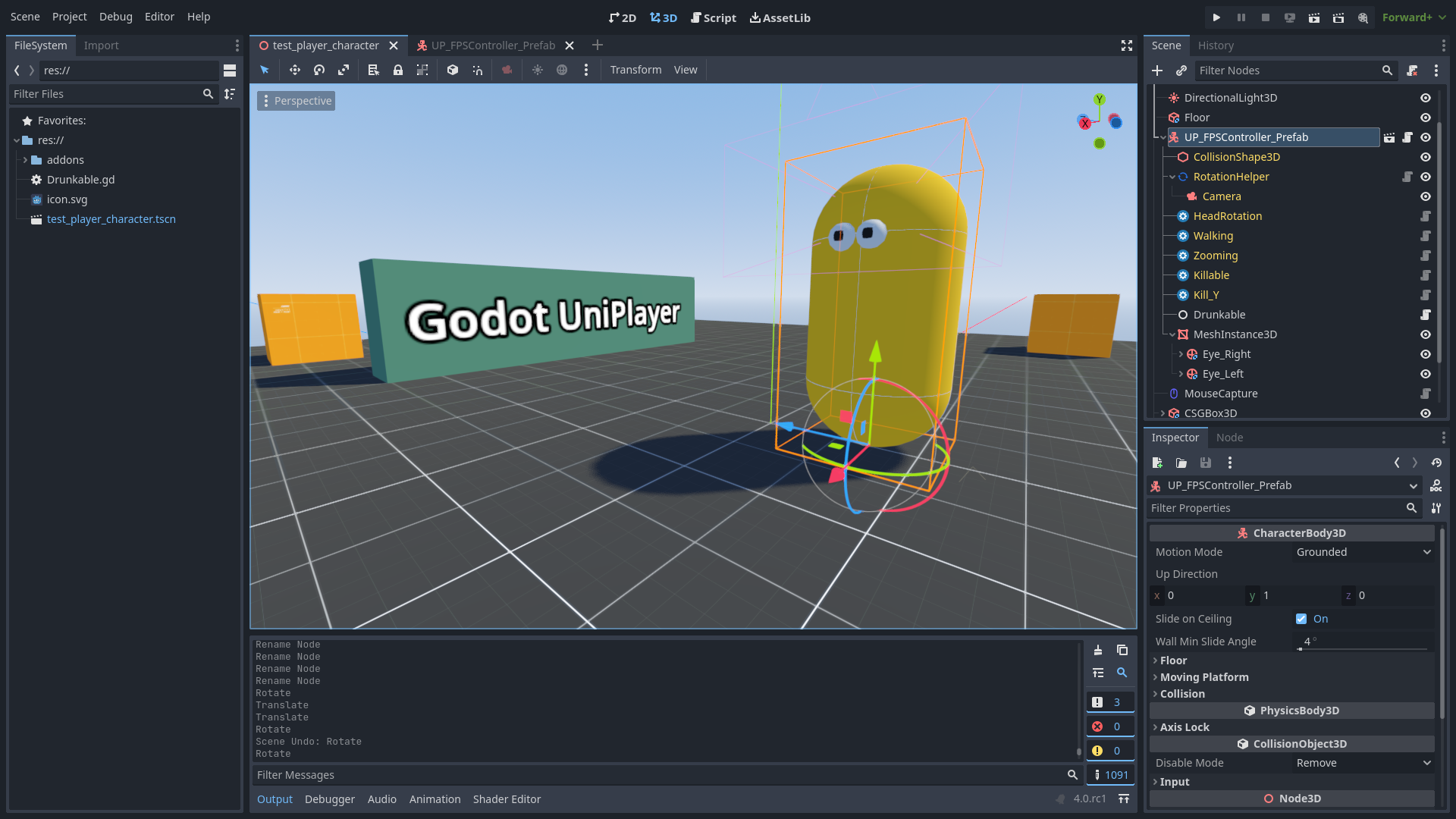Open sun preview settings icon
The height and width of the screenshot is (819, 1456).
coord(538,70)
